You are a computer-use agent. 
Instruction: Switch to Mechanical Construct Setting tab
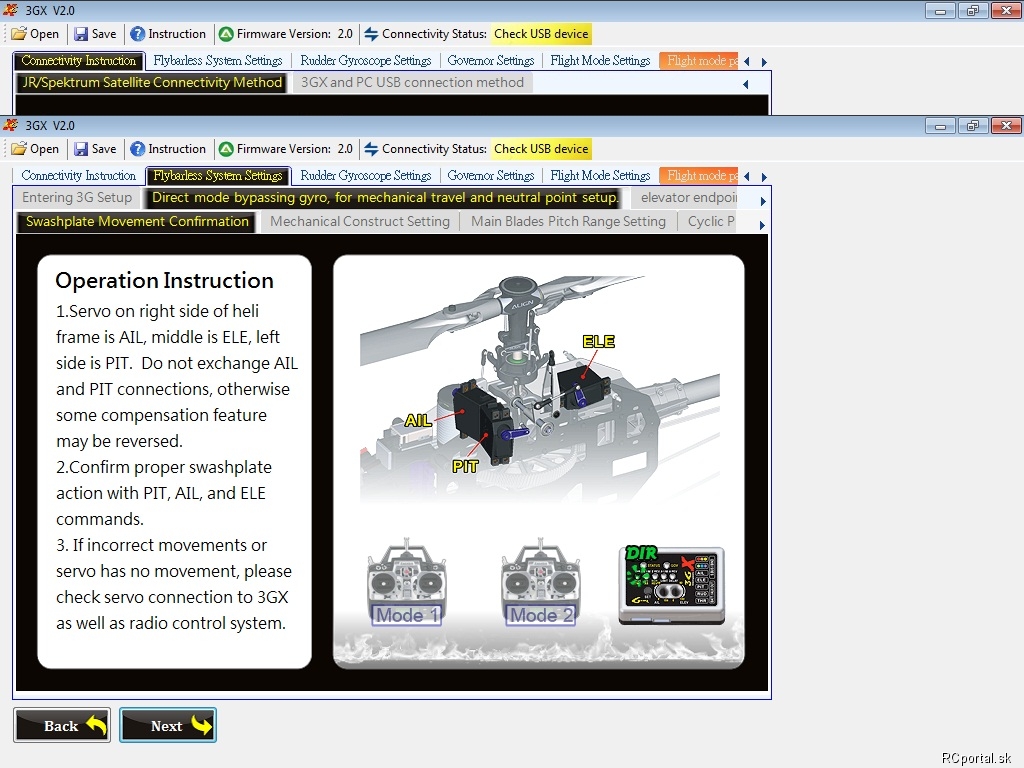360,222
